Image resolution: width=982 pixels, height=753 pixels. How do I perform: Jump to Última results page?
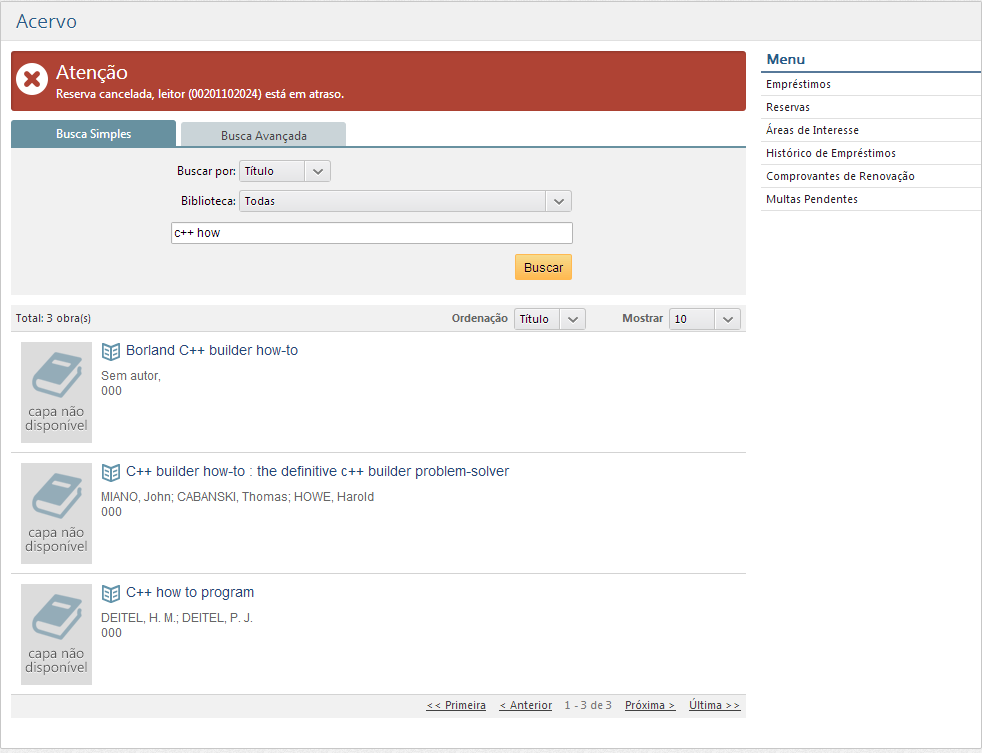tap(714, 705)
